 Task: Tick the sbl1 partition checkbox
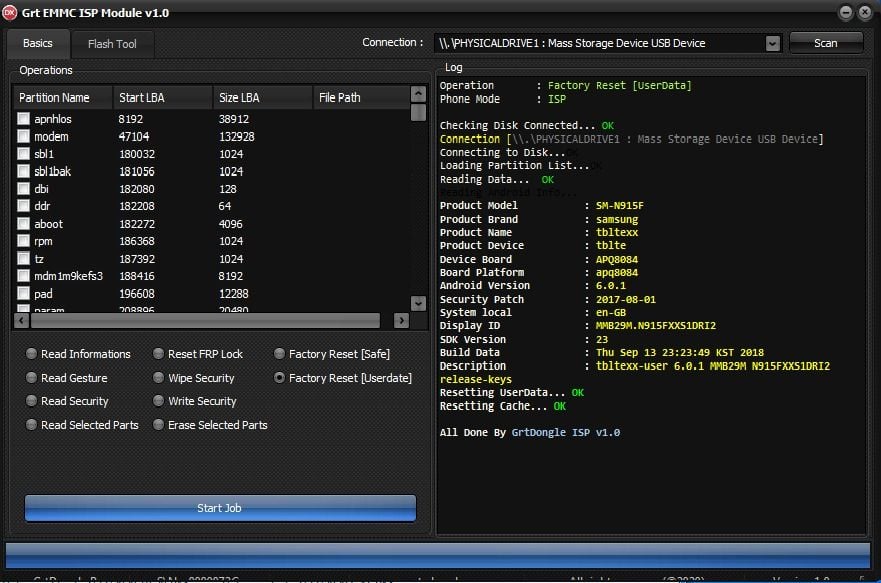click(24, 153)
